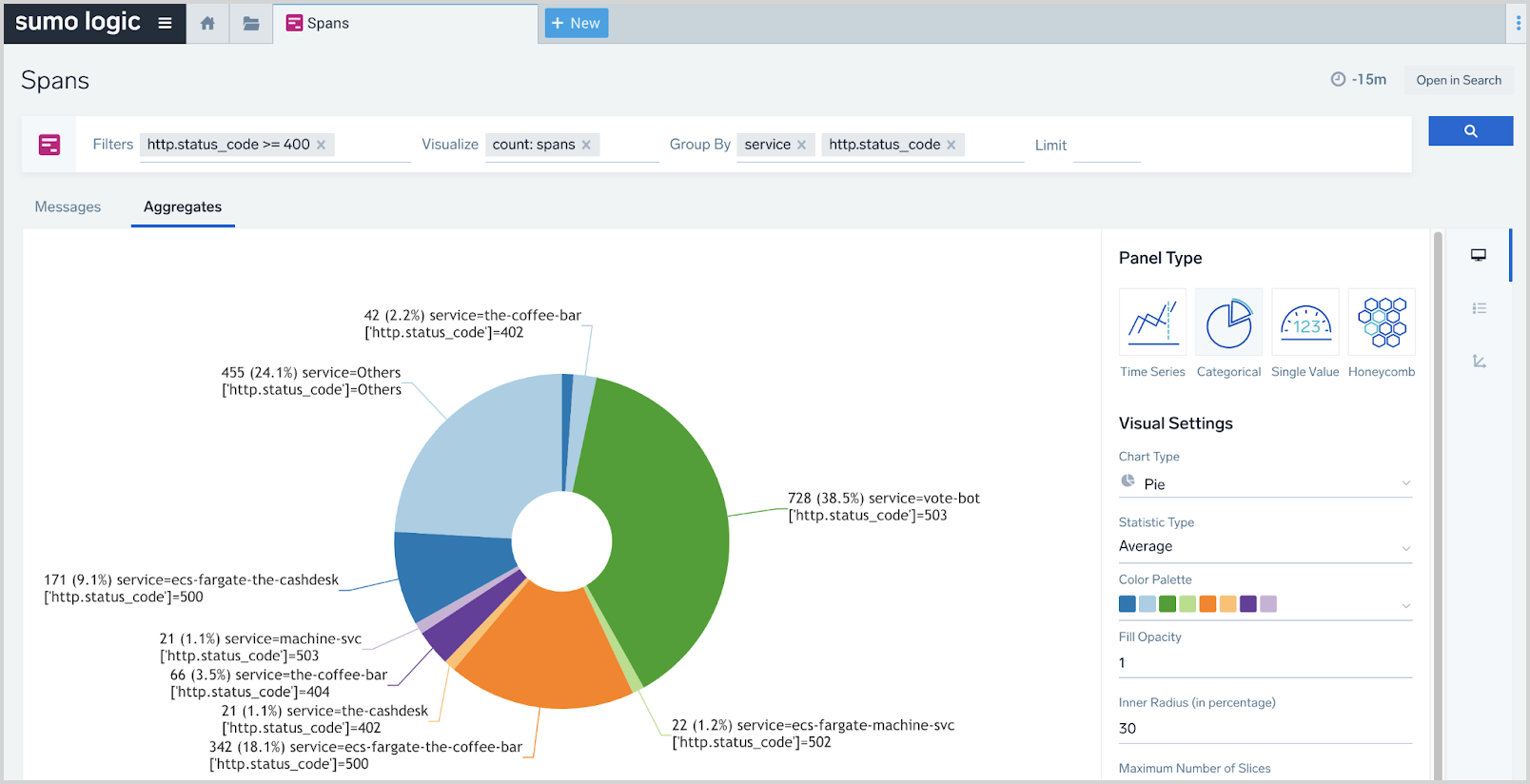Expand the Chart Type dropdown

(x=1265, y=483)
